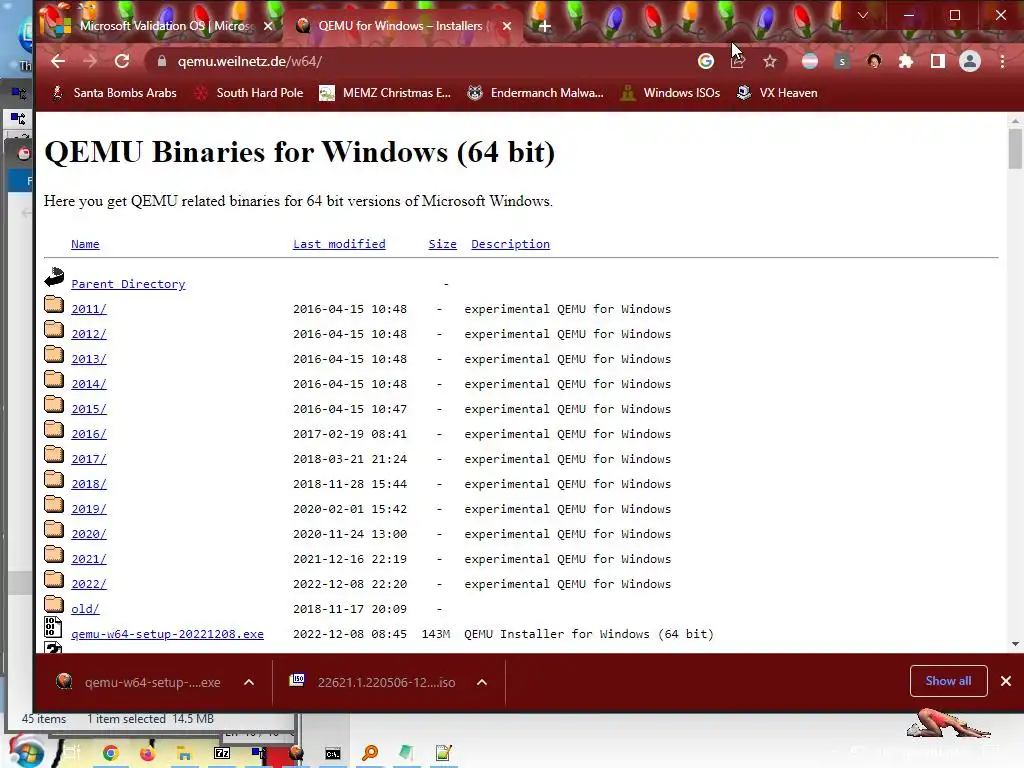The image size is (1024, 768).
Task: Open Firefox from the taskbar
Action: pos(148,754)
